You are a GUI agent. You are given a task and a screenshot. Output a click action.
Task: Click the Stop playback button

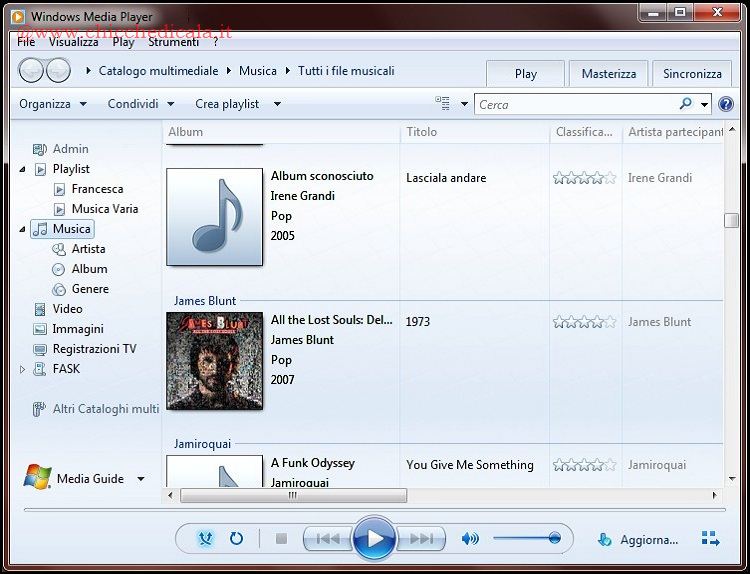(281, 539)
